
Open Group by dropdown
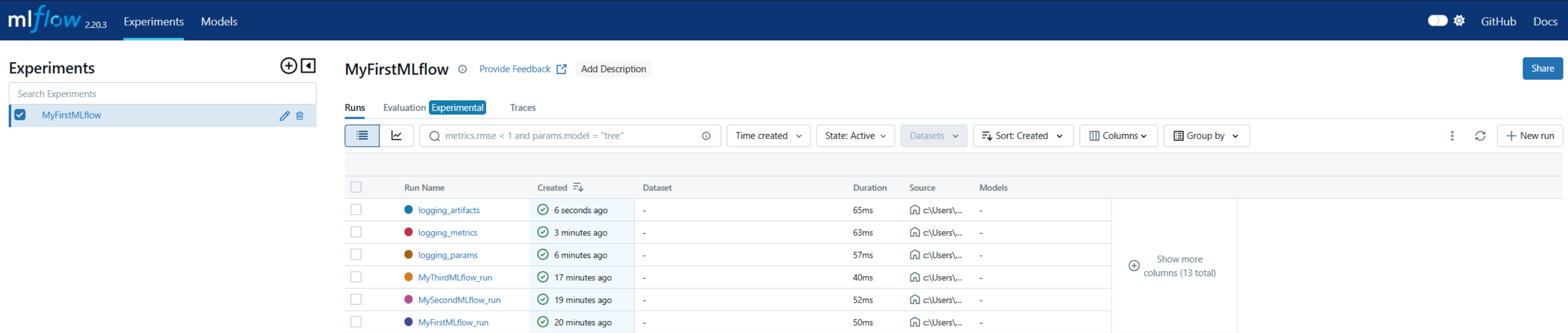pos(1206,136)
